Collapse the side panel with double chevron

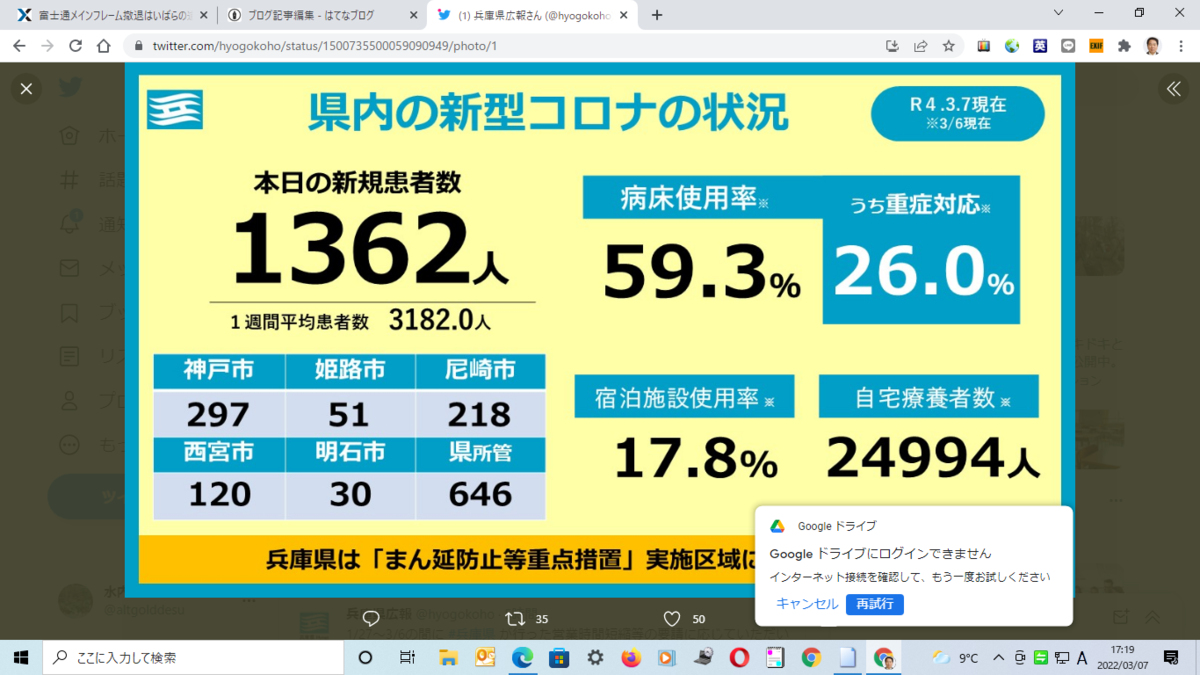point(1174,89)
